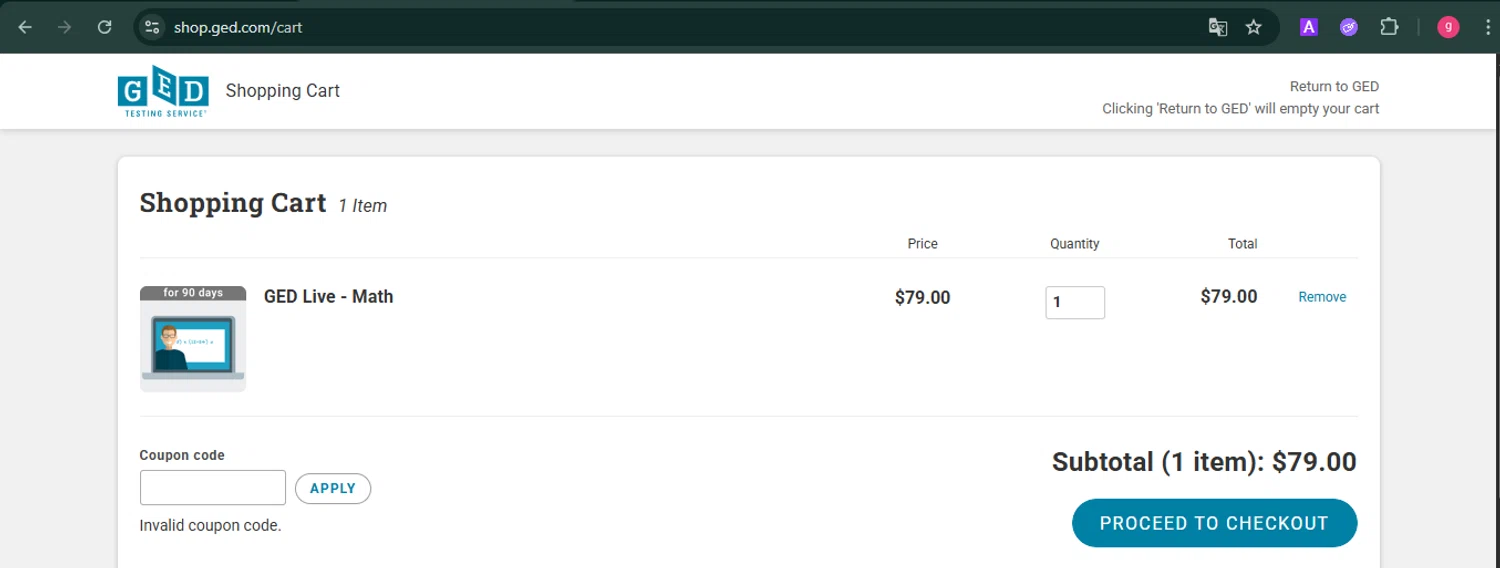Click the Coupon code text box
1500x568 pixels.
(x=213, y=488)
